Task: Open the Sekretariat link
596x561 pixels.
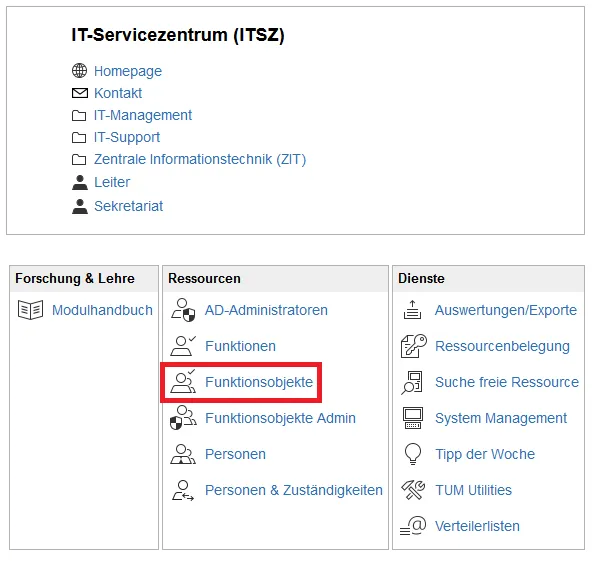Action: click(128, 206)
